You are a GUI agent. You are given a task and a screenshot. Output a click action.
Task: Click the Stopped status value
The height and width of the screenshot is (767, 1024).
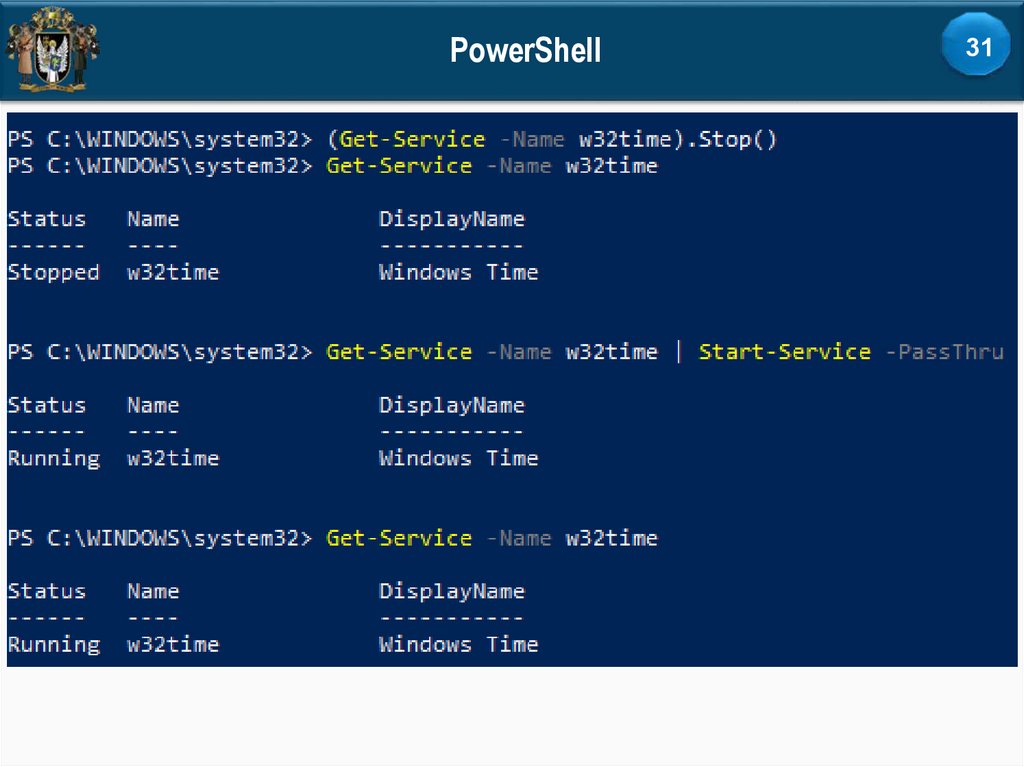pyautogui.click(x=54, y=272)
